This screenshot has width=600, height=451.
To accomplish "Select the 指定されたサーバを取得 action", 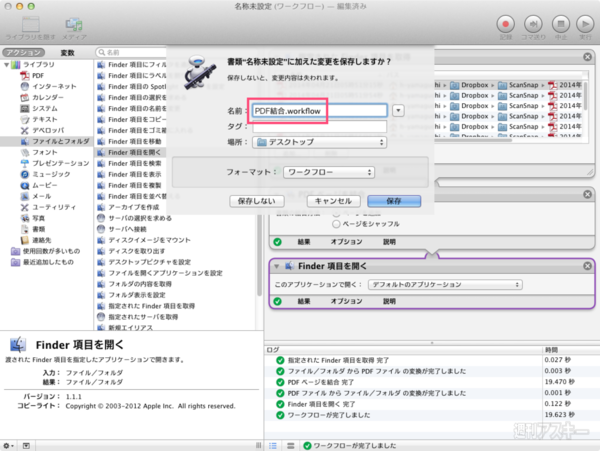I will coord(143,317).
